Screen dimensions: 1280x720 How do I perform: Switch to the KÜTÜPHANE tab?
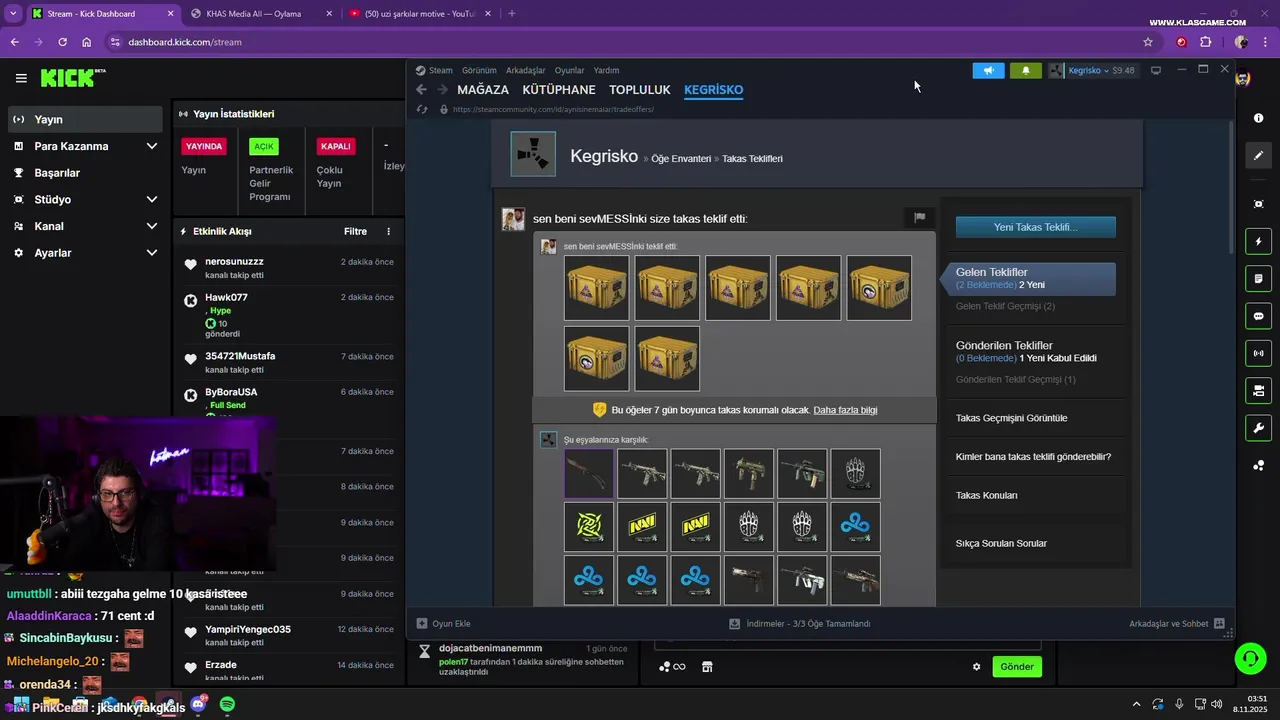(559, 90)
